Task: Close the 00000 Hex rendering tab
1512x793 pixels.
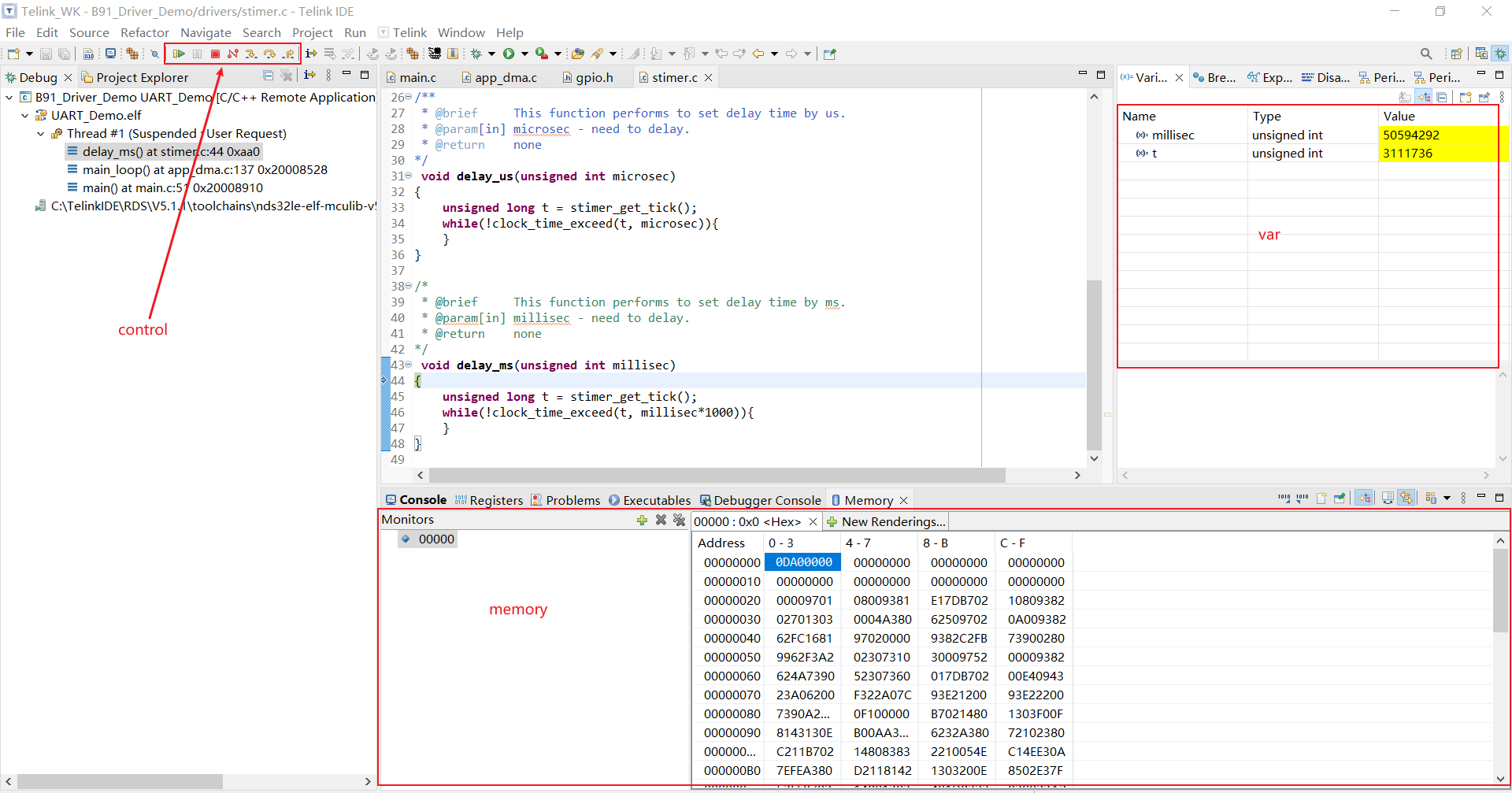Action: click(x=813, y=521)
